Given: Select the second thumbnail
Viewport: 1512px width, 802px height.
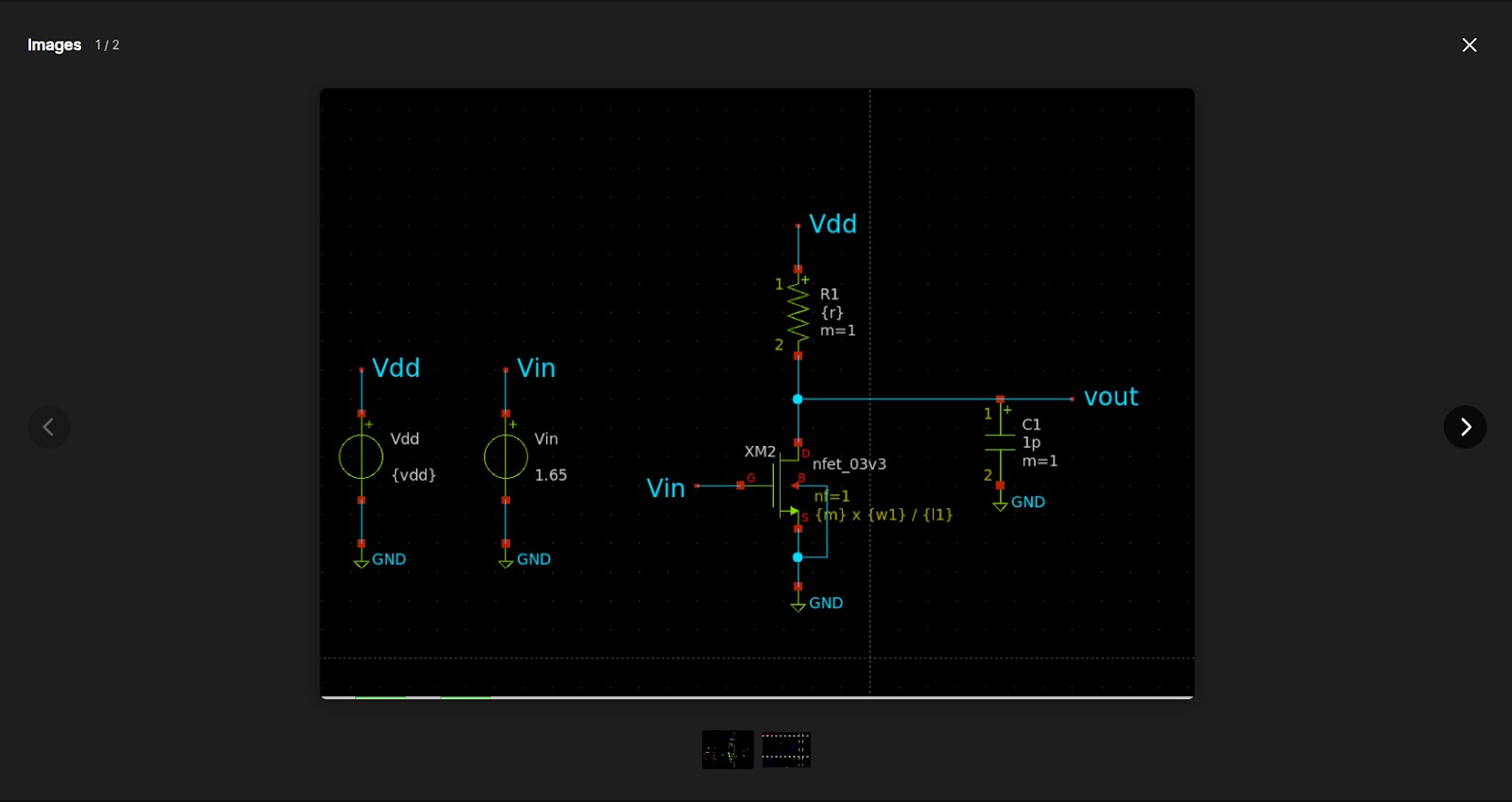Looking at the screenshot, I should pos(786,750).
